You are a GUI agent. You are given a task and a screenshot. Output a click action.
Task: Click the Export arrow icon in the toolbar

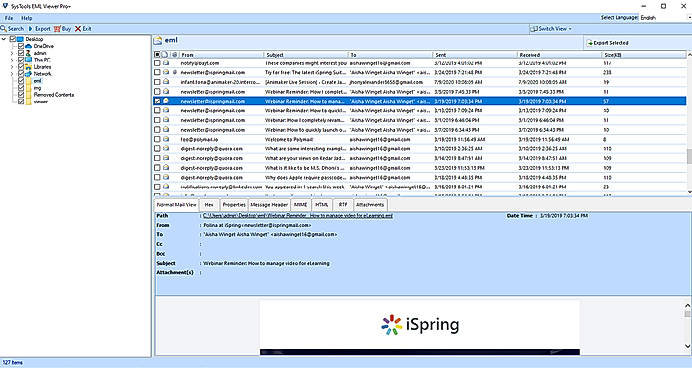[31, 29]
